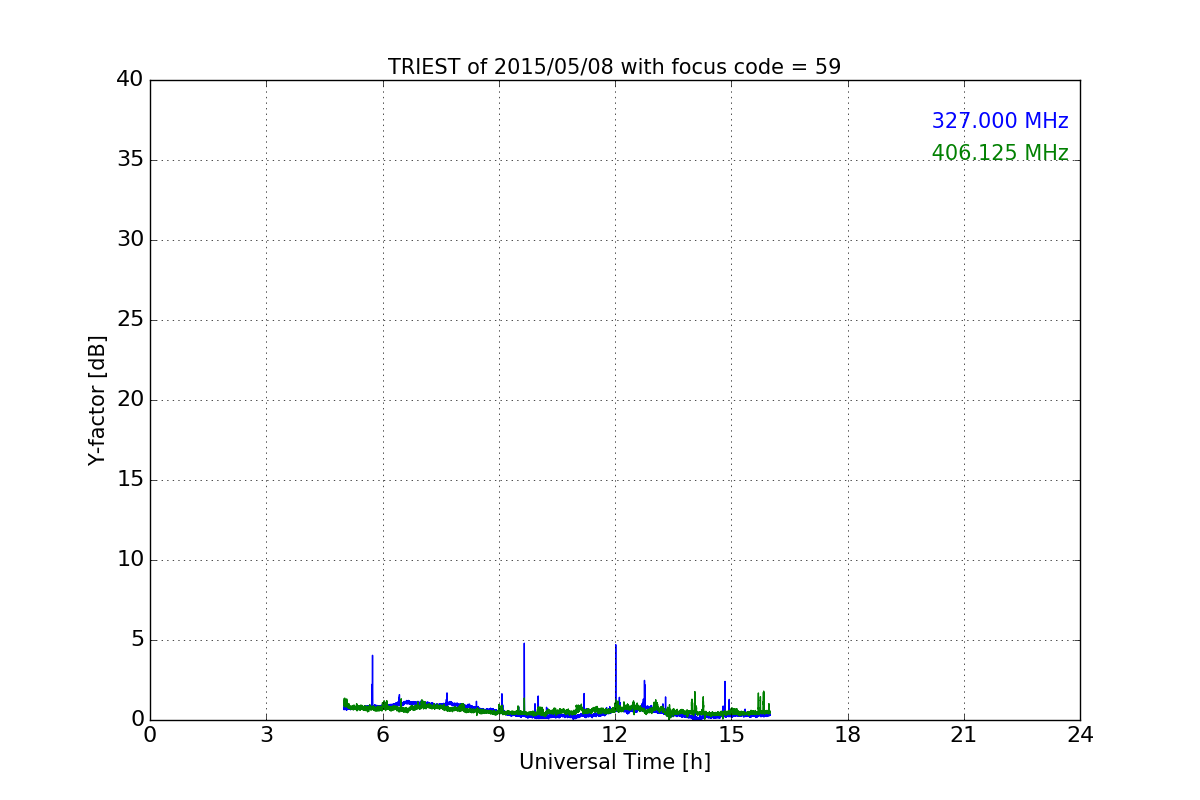The image size is (1200, 800).
Task: Click the blue spike at 12 hours
Action: 616,676
